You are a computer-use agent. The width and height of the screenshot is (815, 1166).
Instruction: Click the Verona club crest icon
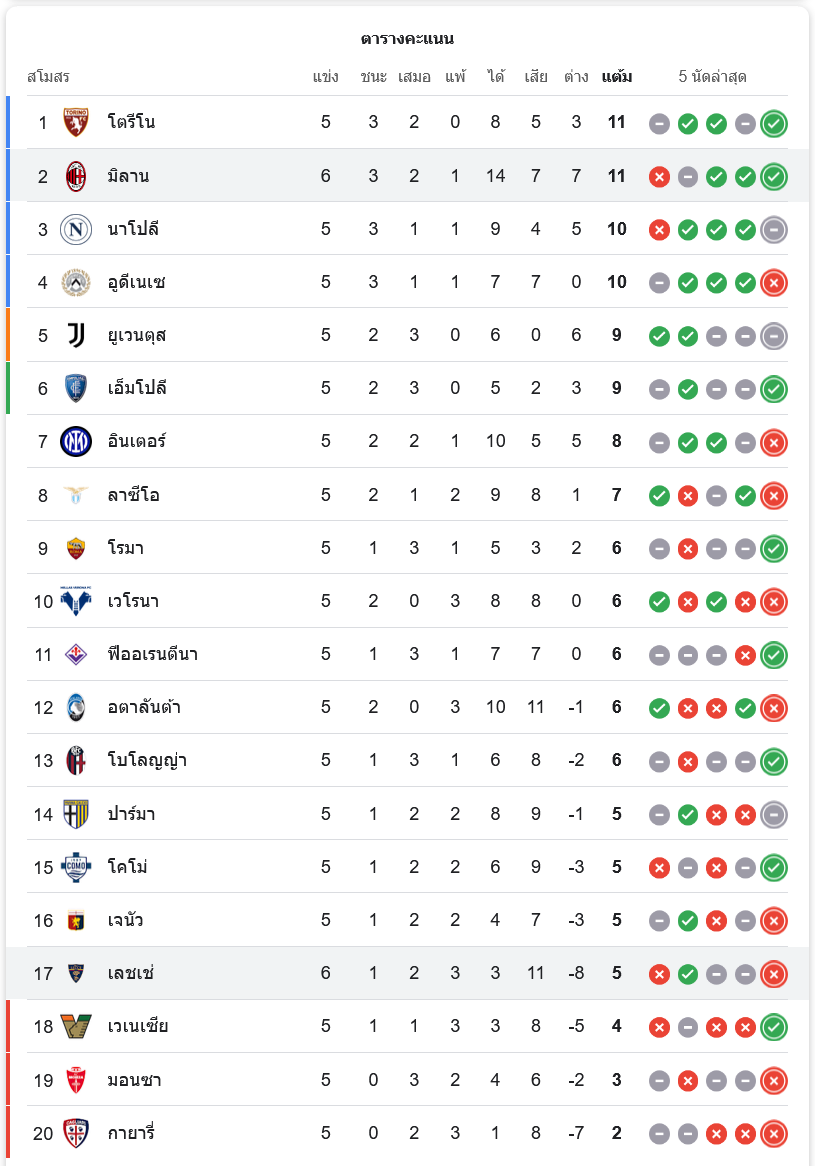76,601
